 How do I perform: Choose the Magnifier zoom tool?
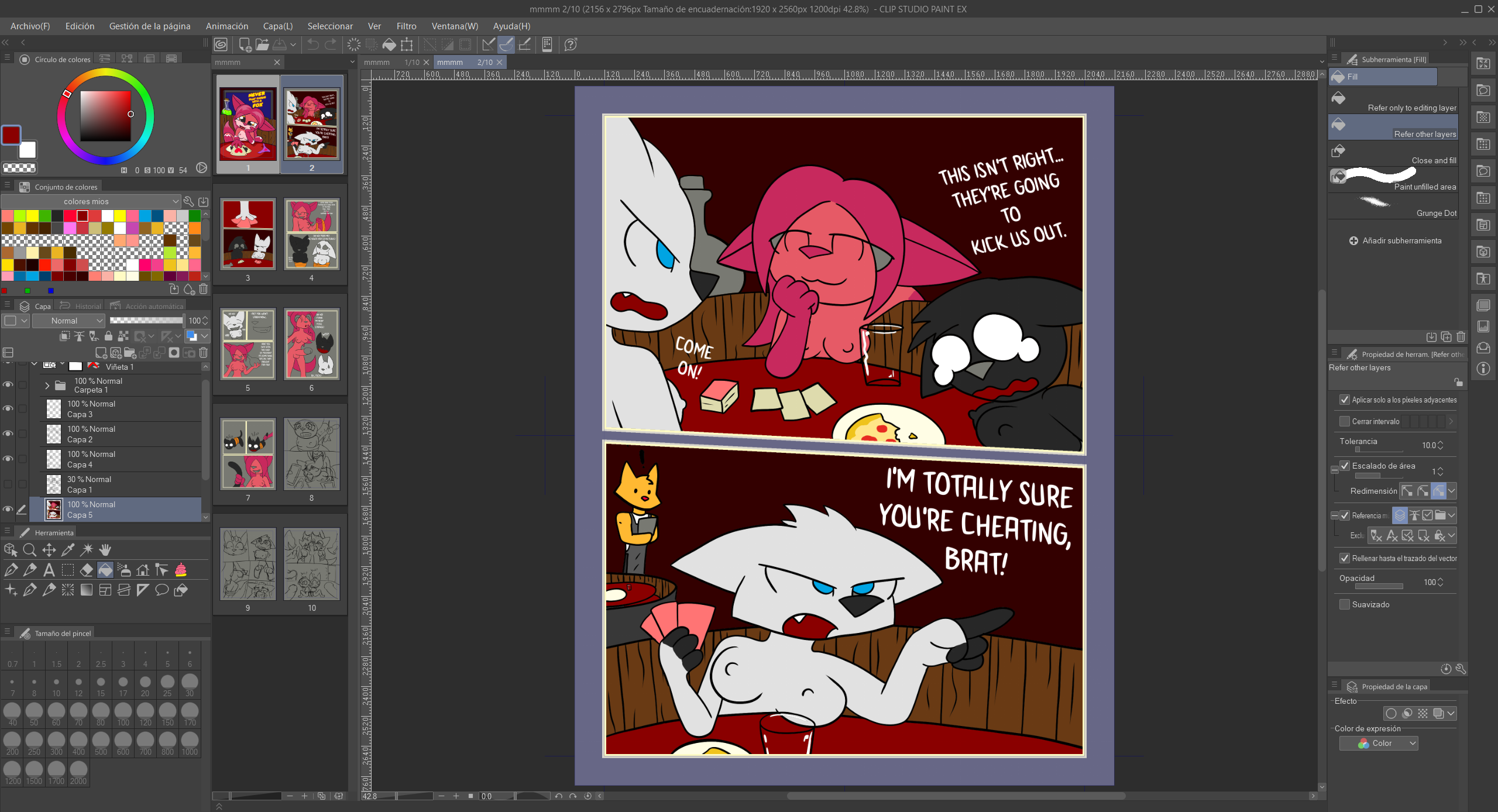30,550
